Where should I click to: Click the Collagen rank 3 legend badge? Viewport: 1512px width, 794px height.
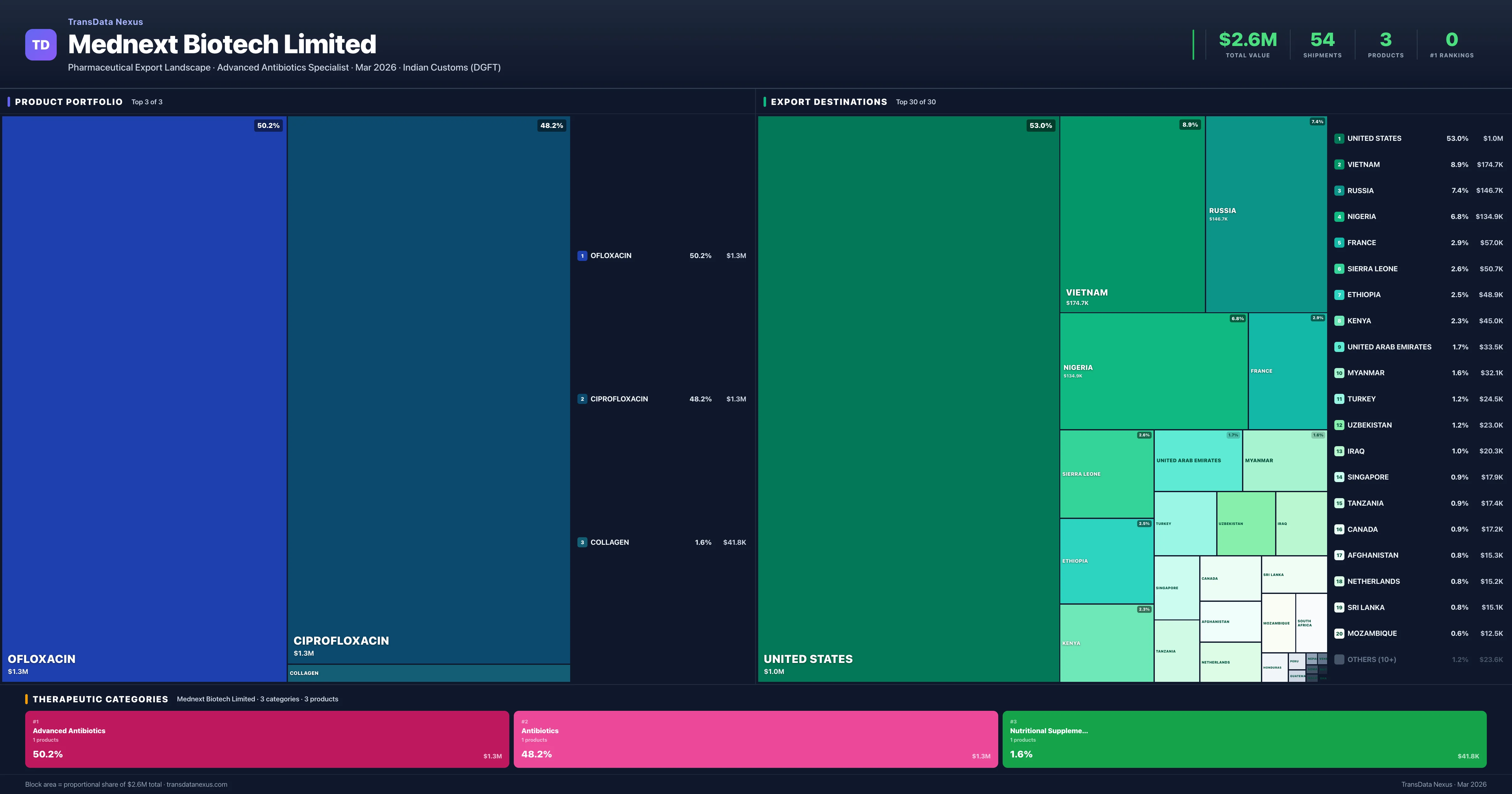(582, 542)
